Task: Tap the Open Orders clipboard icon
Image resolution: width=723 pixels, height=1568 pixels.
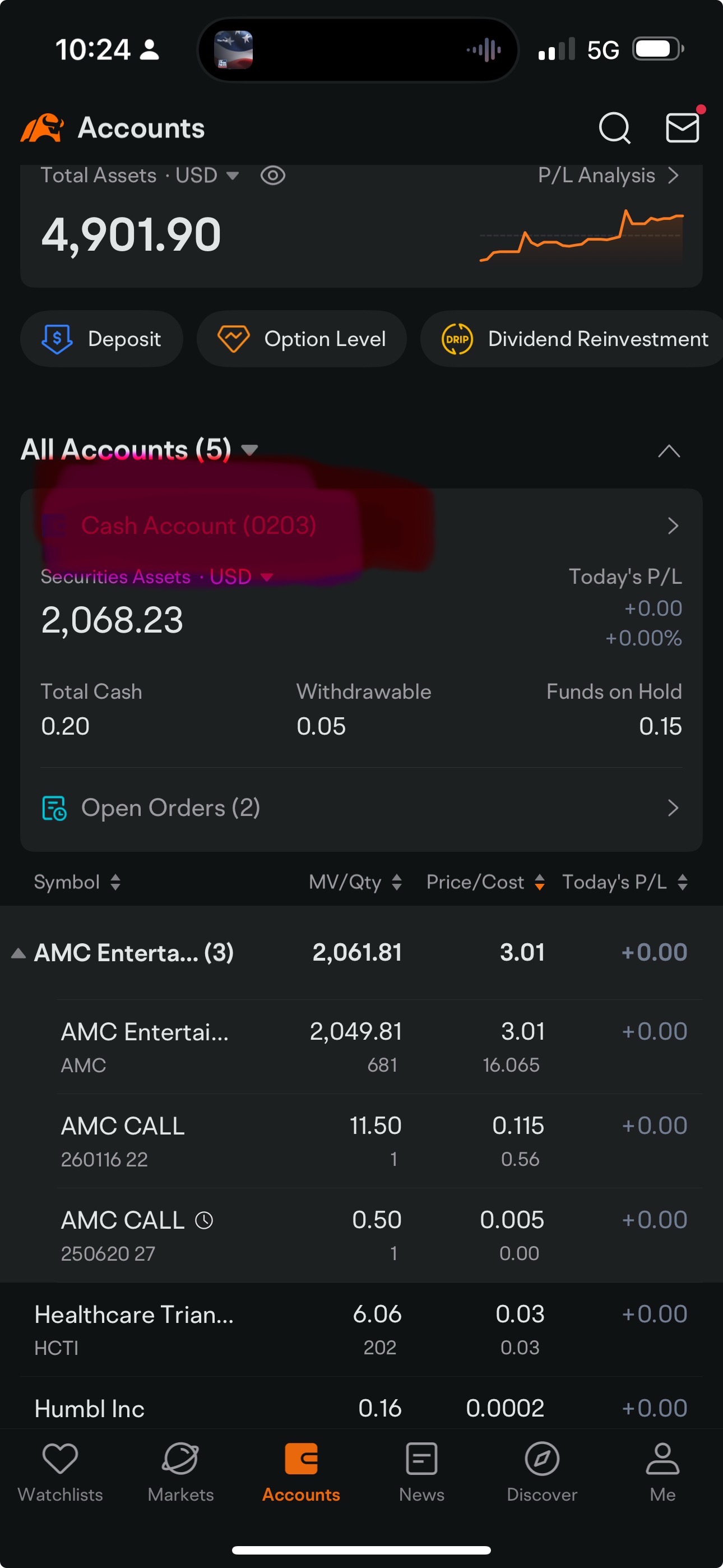Action: 54,808
